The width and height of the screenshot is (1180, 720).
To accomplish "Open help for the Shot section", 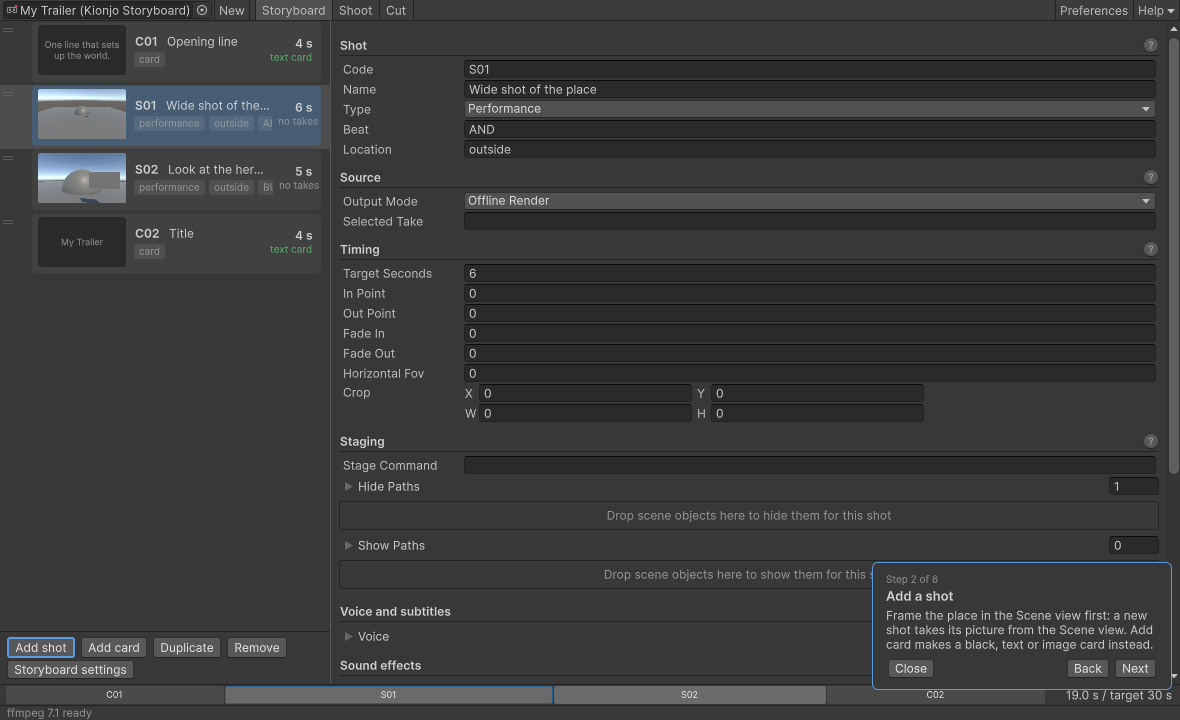I will point(1150,45).
